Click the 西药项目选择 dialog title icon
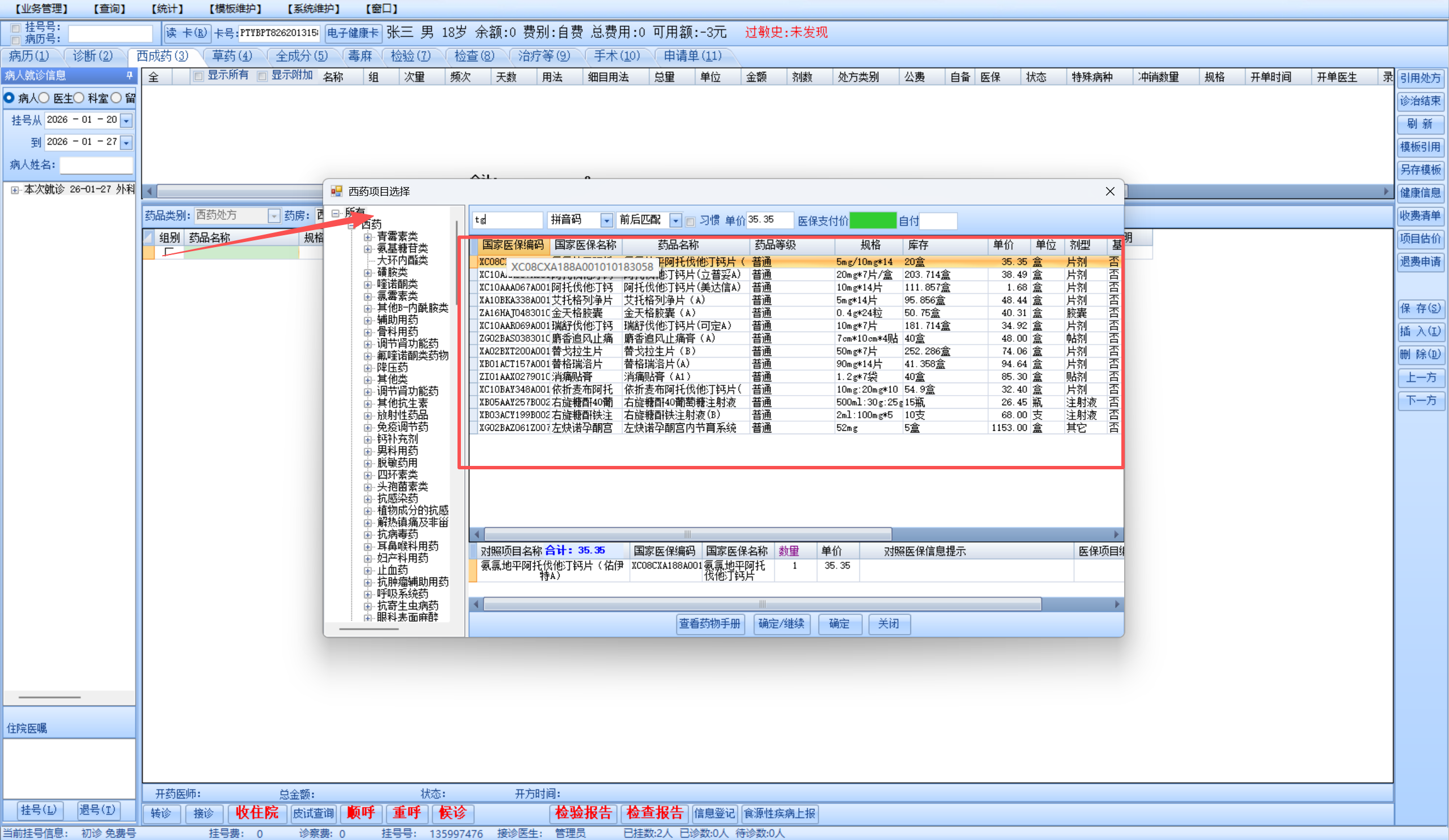The width and height of the screenshot is (1449, 840). 336,192
